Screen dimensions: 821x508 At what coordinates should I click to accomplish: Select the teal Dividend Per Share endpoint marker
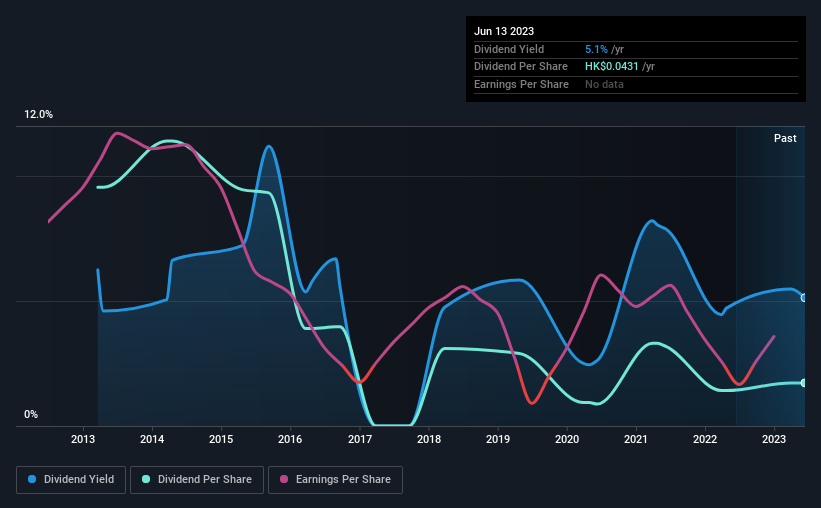pos(804,383)
